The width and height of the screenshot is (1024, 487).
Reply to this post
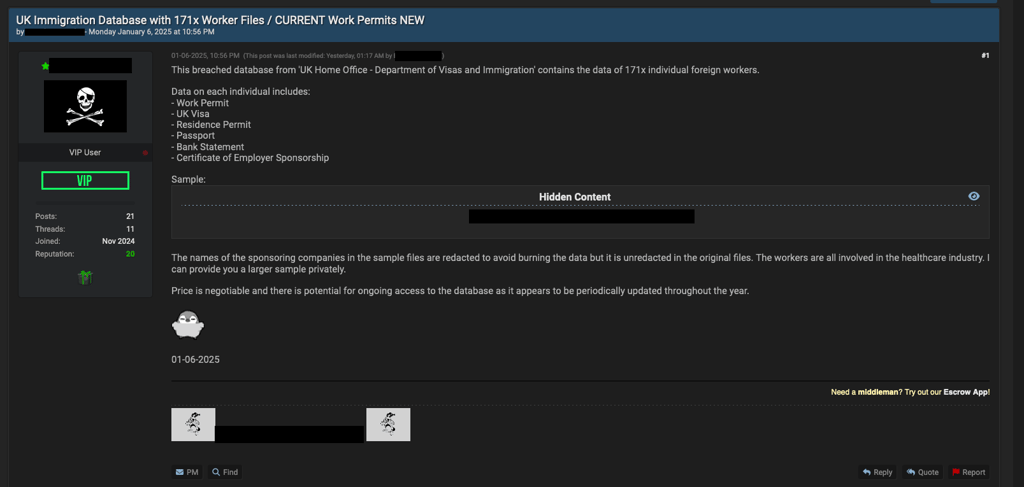[877, 472]
